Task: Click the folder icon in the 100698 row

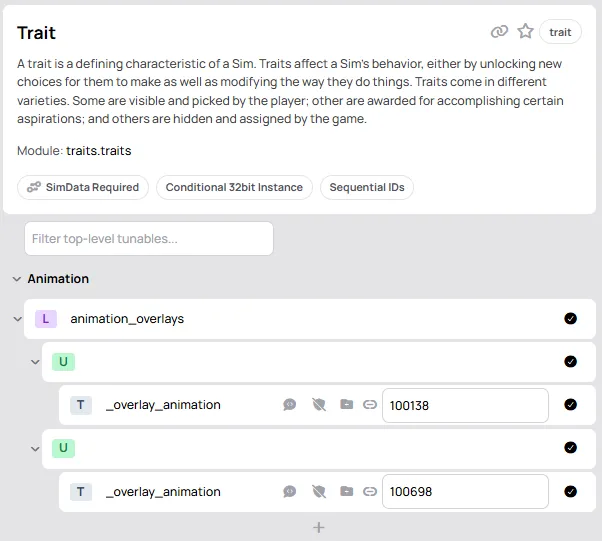Action: pos(347,491)
